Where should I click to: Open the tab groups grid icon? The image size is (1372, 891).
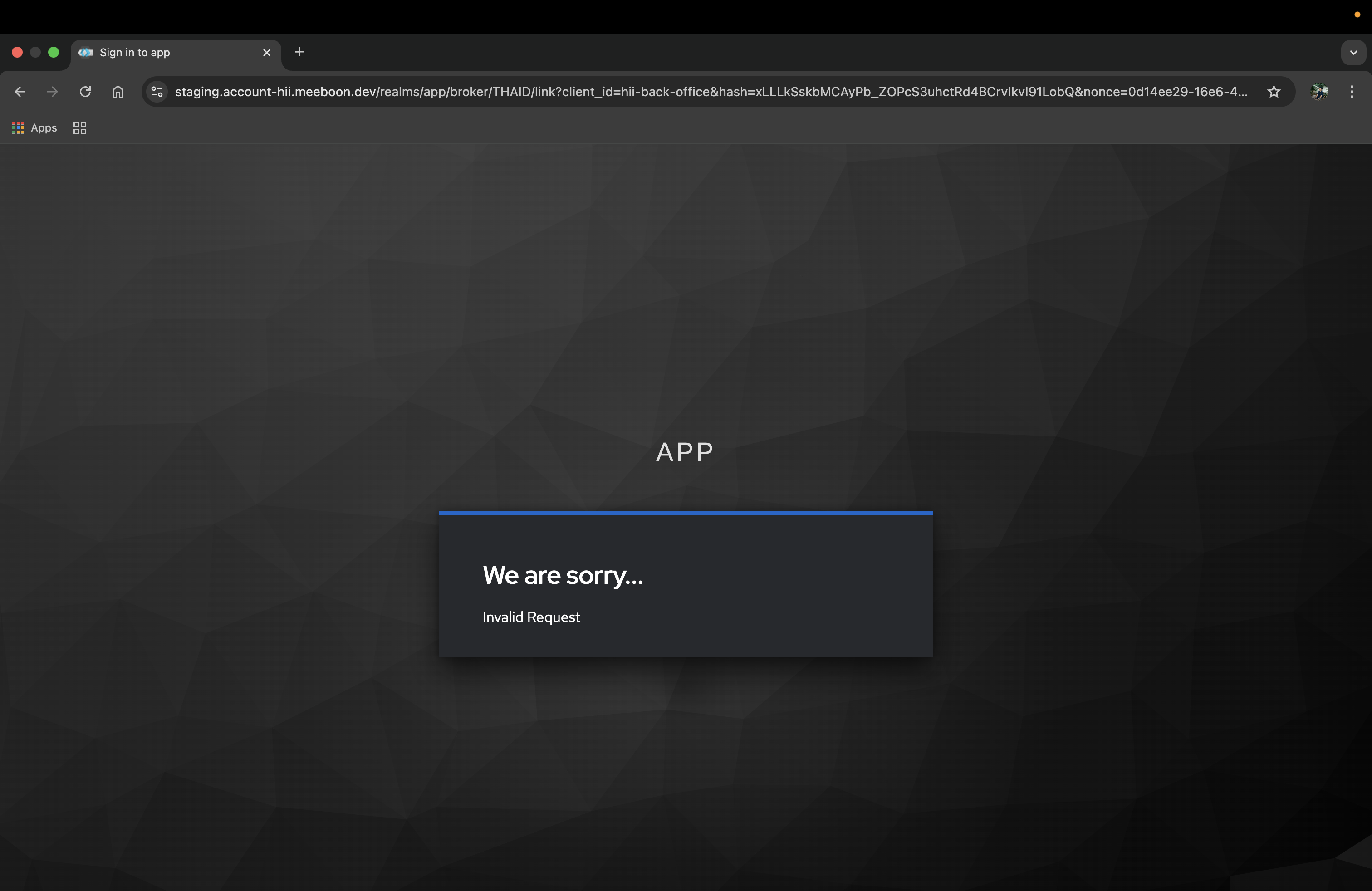pyautogui.click(x=79, y=128)
